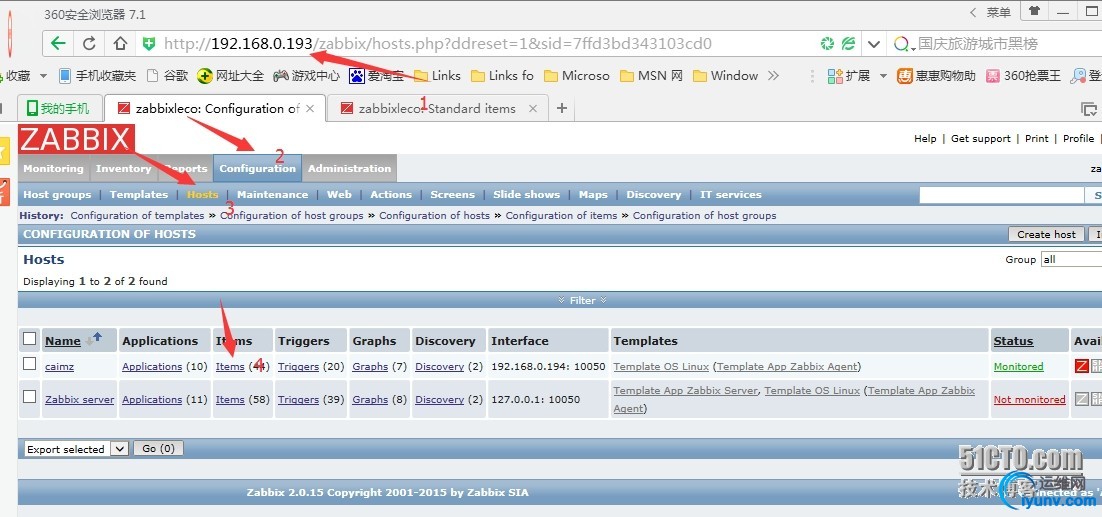Screen dimensions: 1102x517
Task: Go to browser home page icon
Action: (x=120, y=44)
